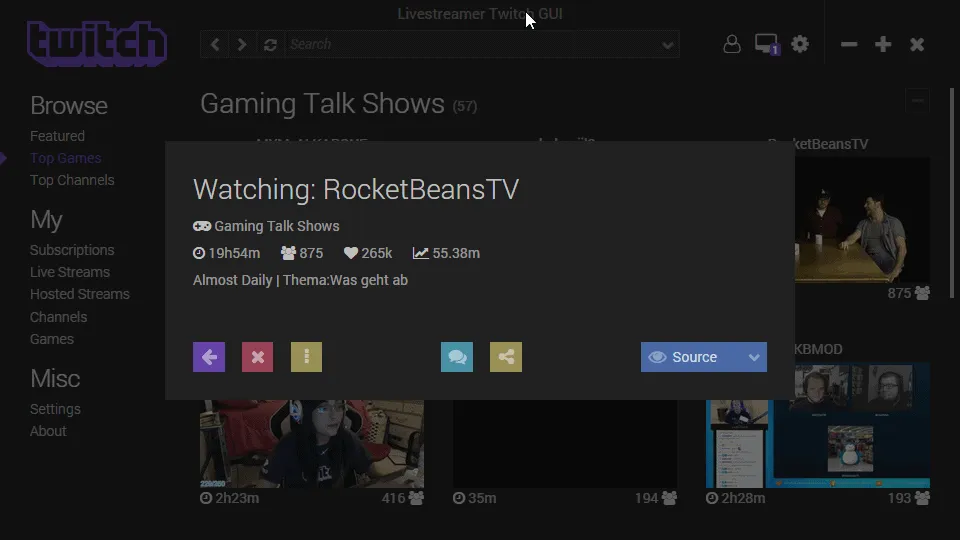This screenshot has height=540, width=960.
Task: Click the 2h23m uptime label
Action: click(x=230, y=498)
